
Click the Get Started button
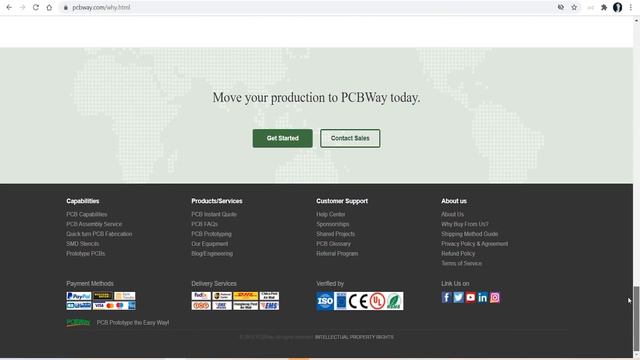click(x=282, y=138)
